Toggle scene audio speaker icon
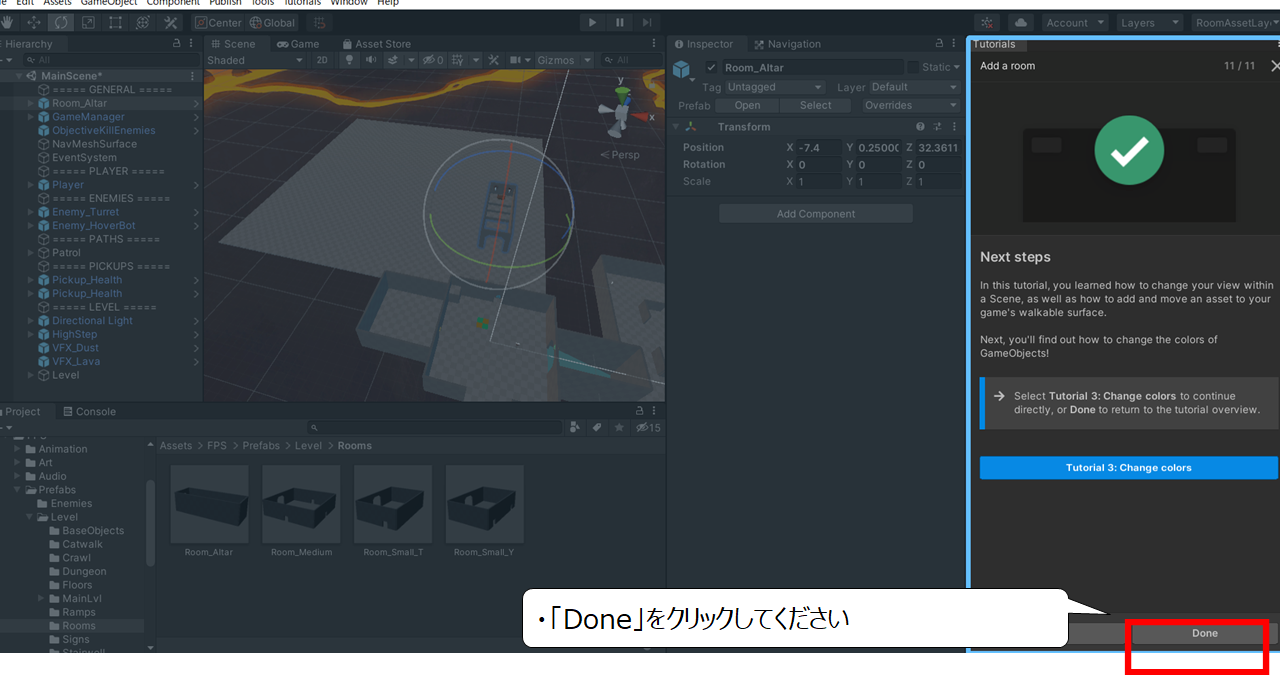This screenshot has height=675, width=1280. click(371, 60)
